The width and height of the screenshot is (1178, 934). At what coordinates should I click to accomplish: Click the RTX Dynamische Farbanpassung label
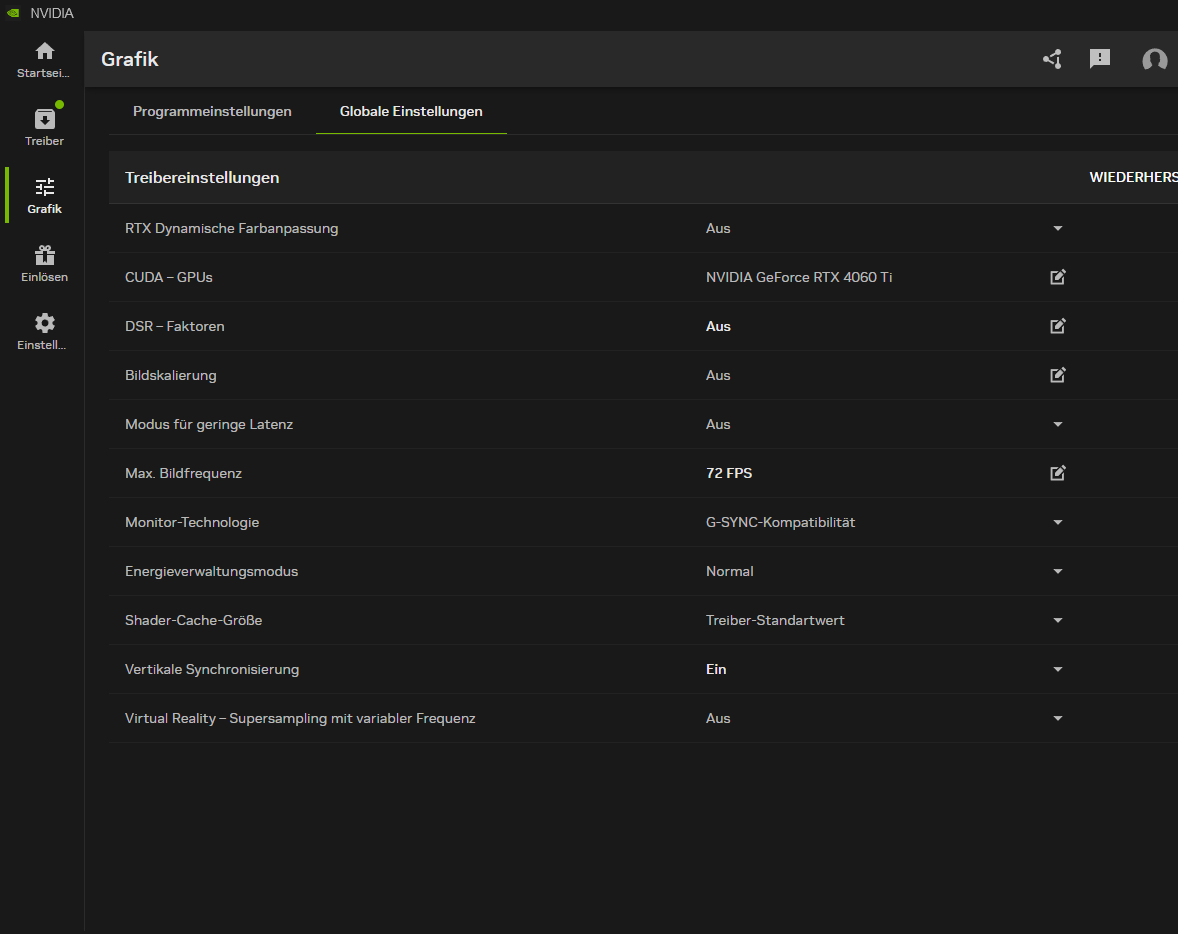pos(231,228)
